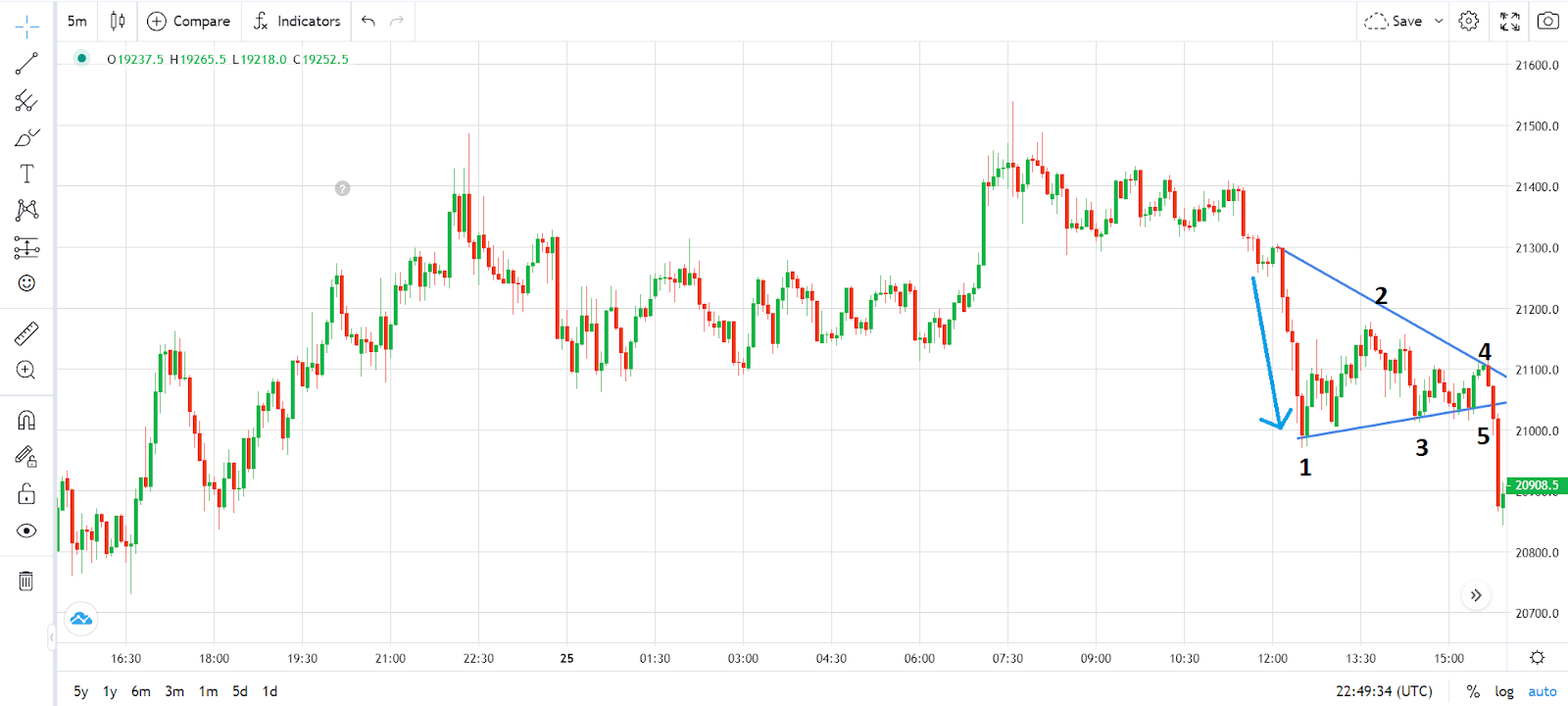Open the candlestick chart style selector
Viewport: 1568px width, 706px height.
tap(118, 21)
